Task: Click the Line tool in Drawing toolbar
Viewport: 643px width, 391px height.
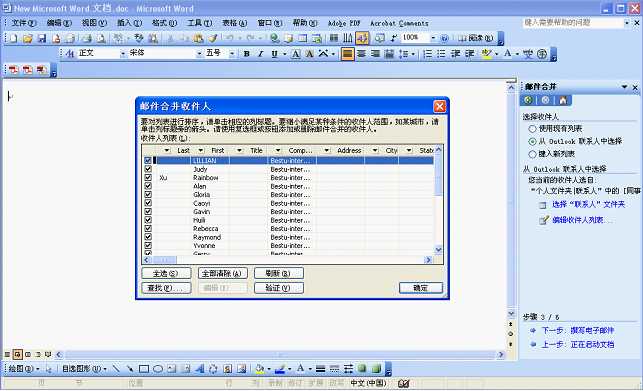Action: click(x=116, y=368)
